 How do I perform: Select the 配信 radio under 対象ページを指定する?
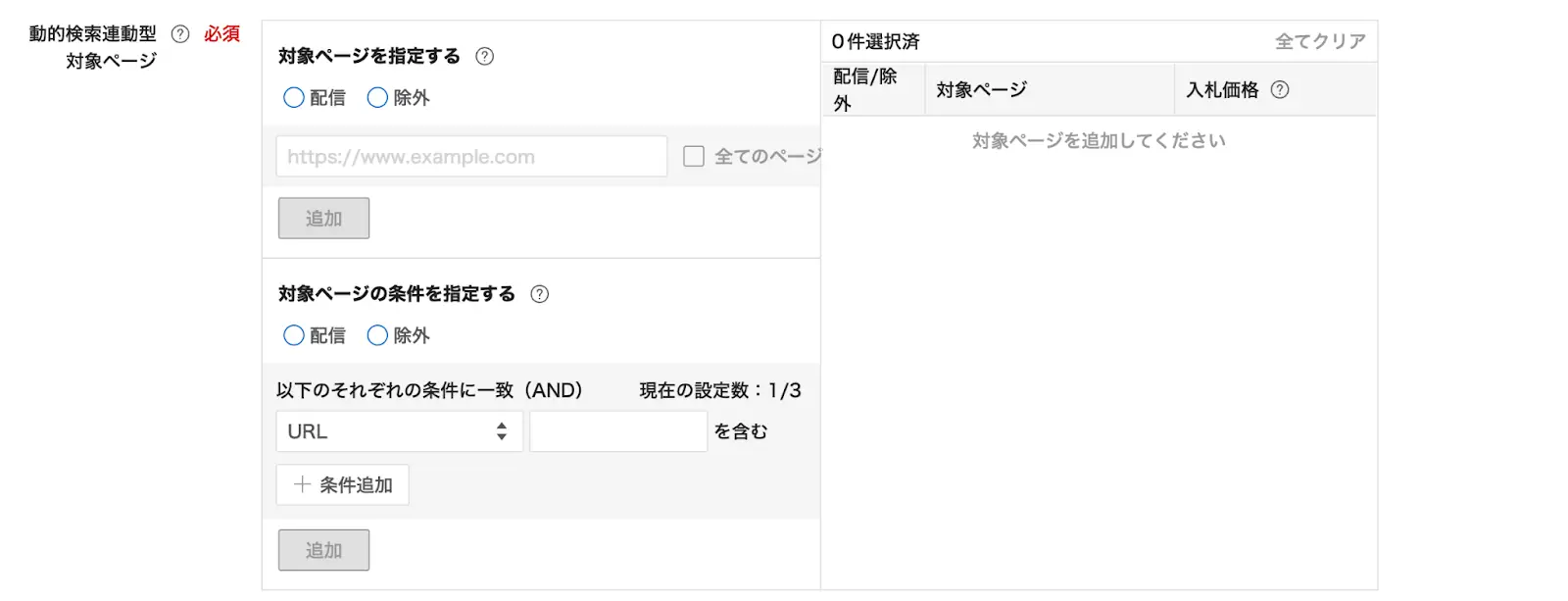point(292,97)
